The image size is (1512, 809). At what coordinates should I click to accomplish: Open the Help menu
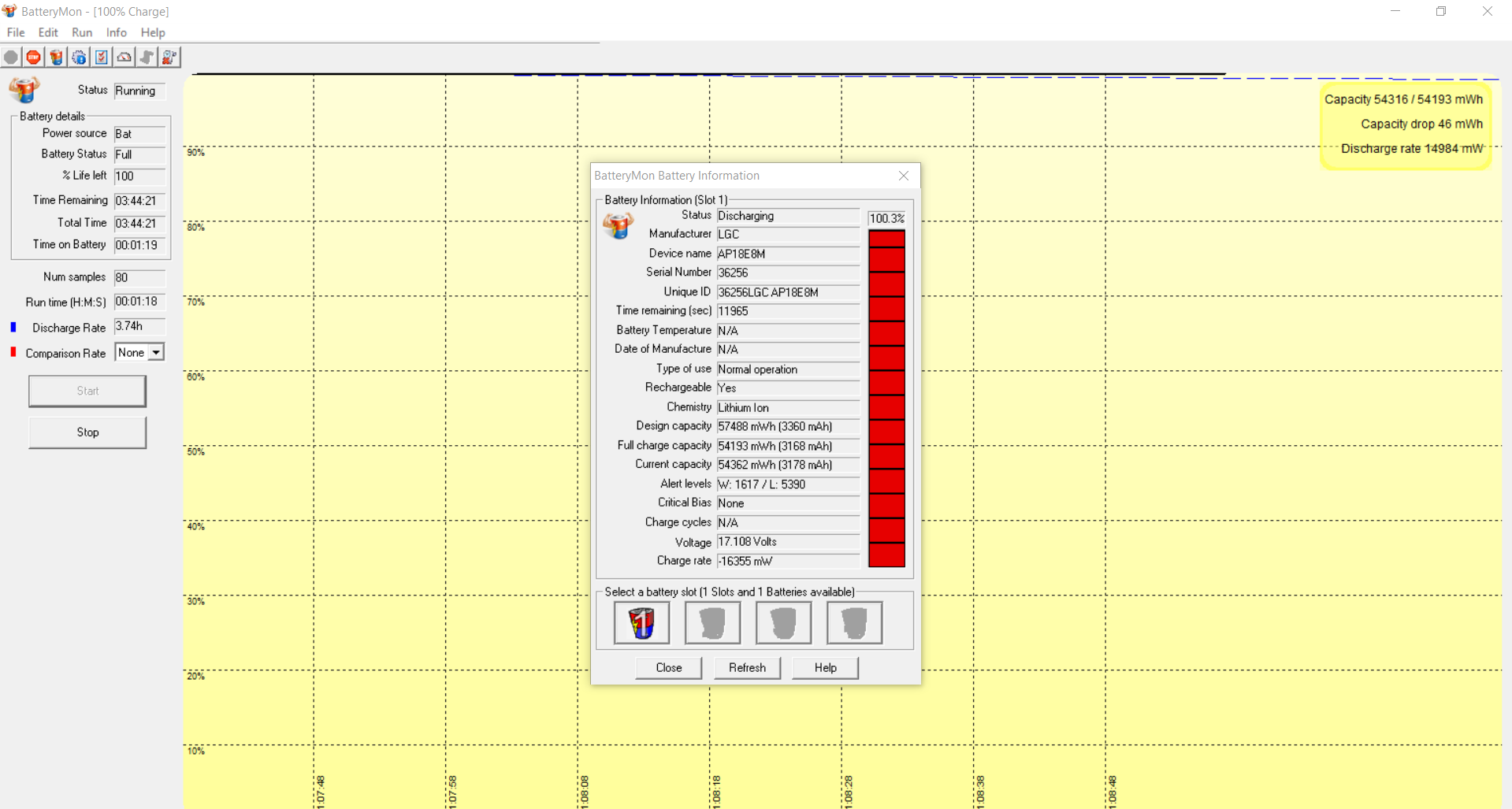(x=153, y=32)
